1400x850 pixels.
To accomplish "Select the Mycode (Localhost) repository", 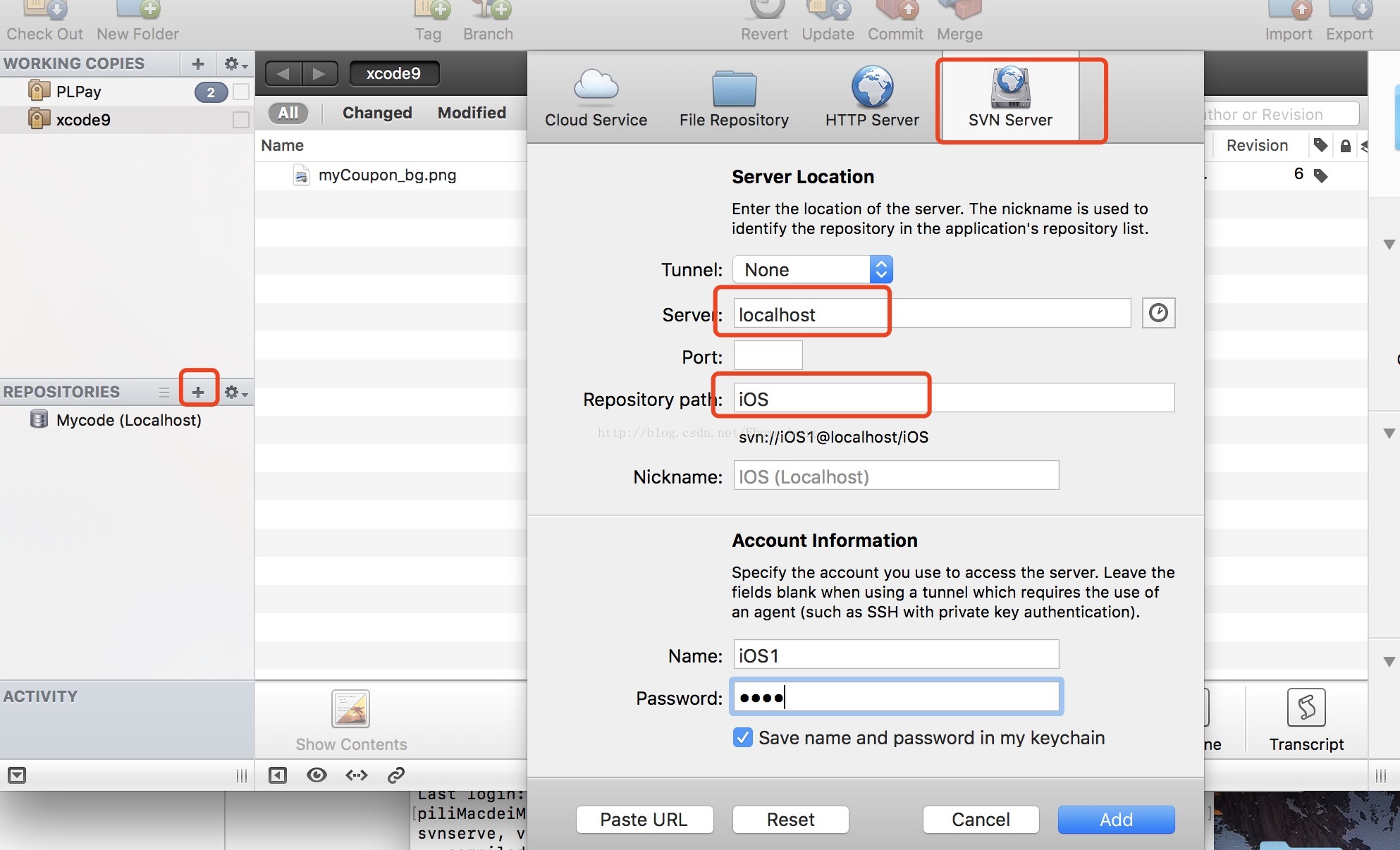I will point(127,420).
